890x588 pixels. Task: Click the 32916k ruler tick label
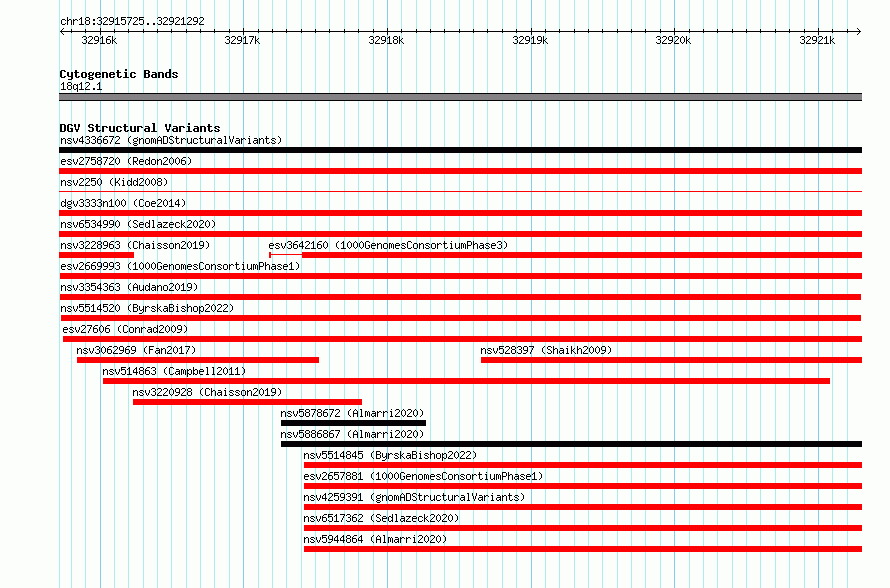tap(99, 40)
